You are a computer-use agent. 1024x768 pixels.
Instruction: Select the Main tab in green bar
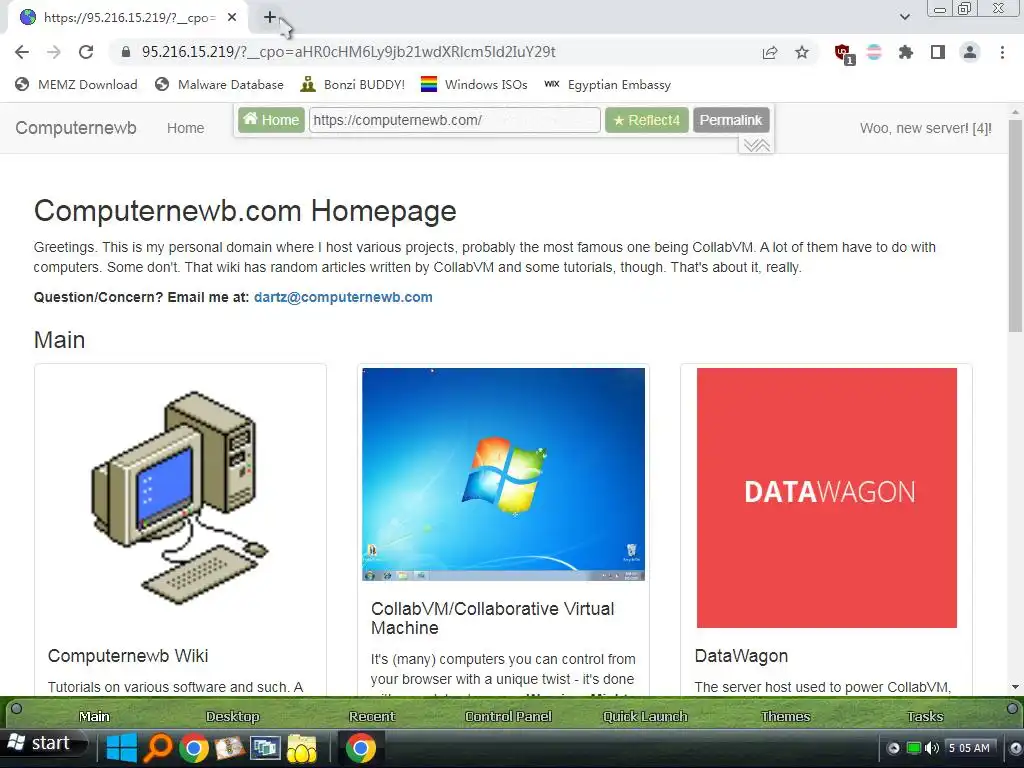[94, 716]
